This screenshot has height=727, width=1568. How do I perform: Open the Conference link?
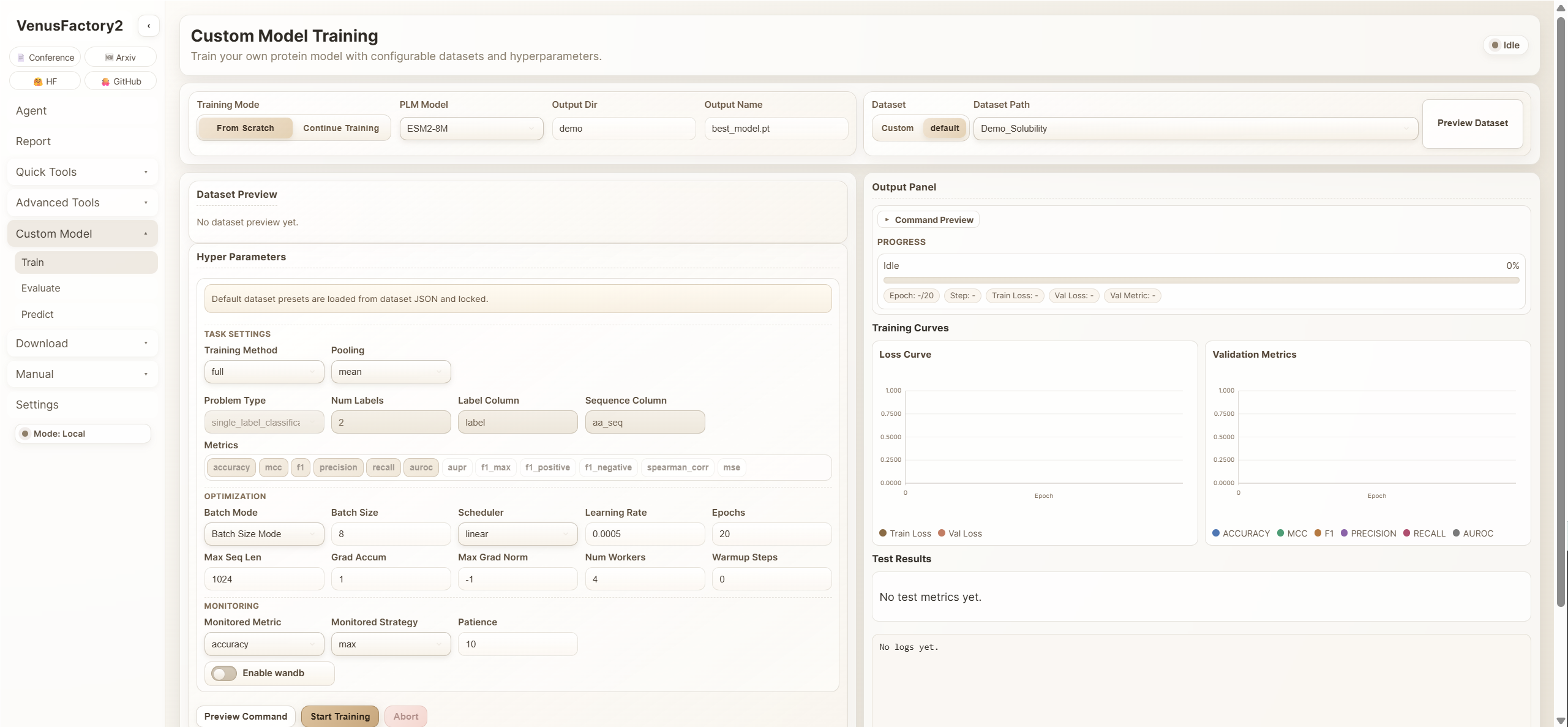click(45, 57)
